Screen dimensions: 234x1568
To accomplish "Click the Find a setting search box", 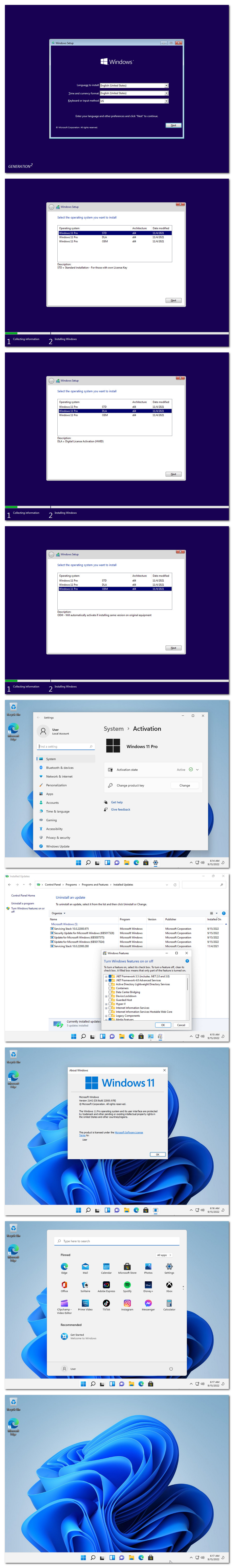I will 65,746.
